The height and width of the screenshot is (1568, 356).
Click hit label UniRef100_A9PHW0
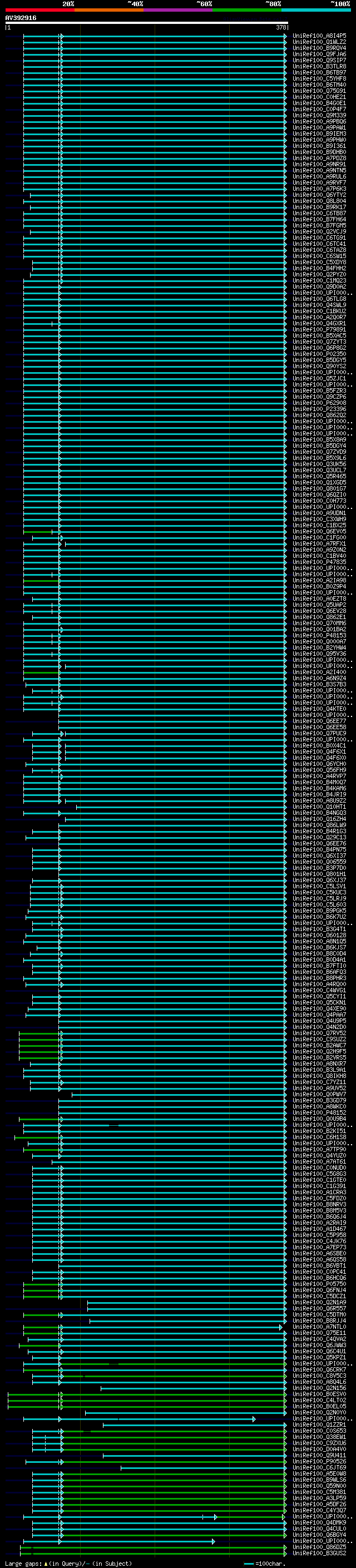(319, 140)
